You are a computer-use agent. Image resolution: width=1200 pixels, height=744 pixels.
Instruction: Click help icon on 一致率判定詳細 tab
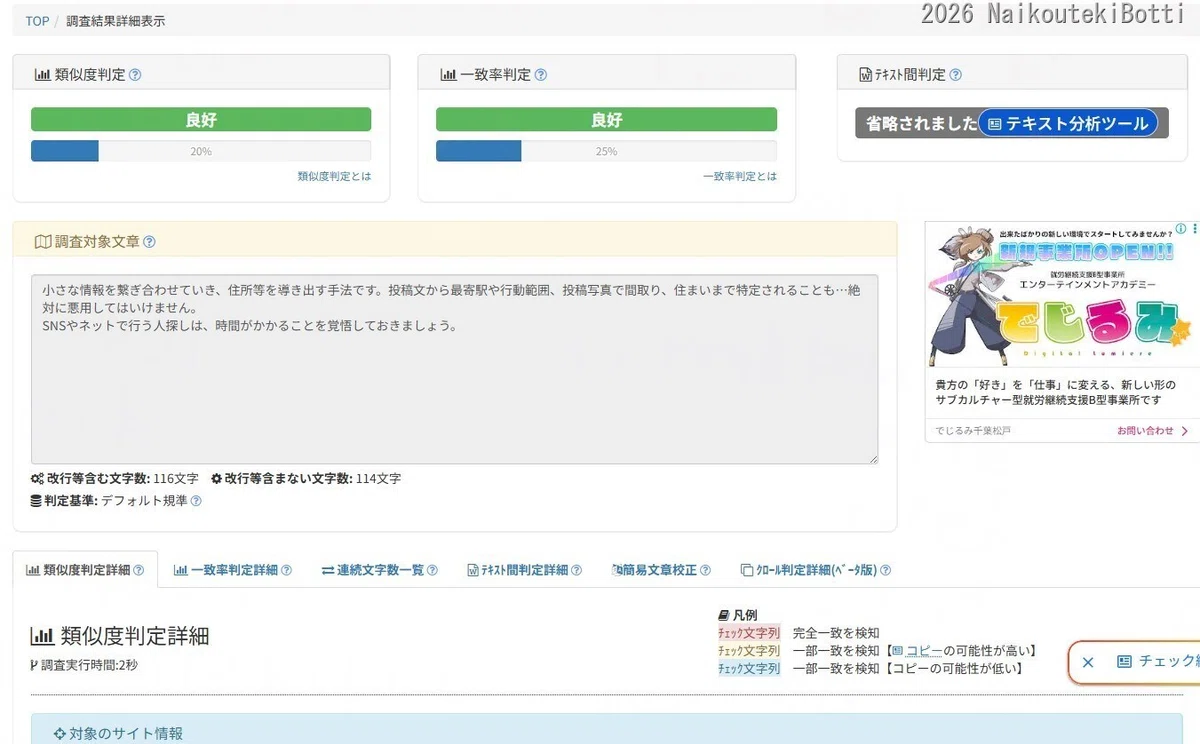coord(286,571)
